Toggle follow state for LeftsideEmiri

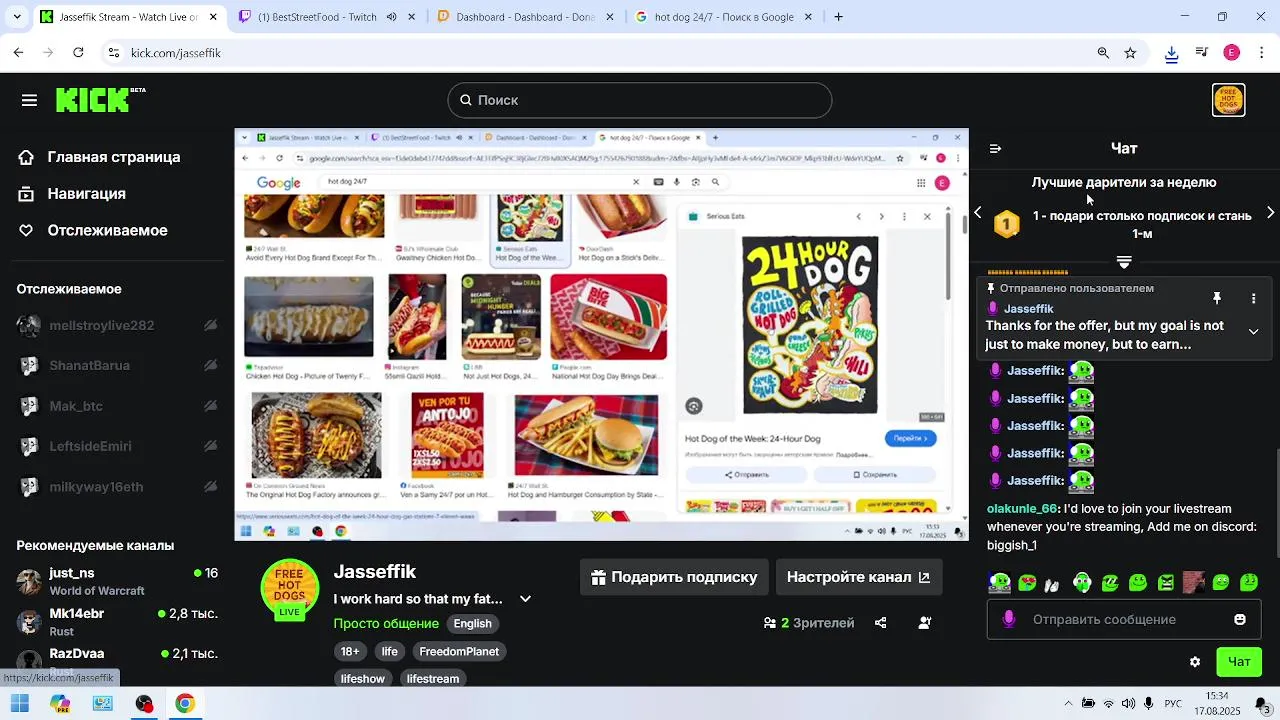(210, 446)
